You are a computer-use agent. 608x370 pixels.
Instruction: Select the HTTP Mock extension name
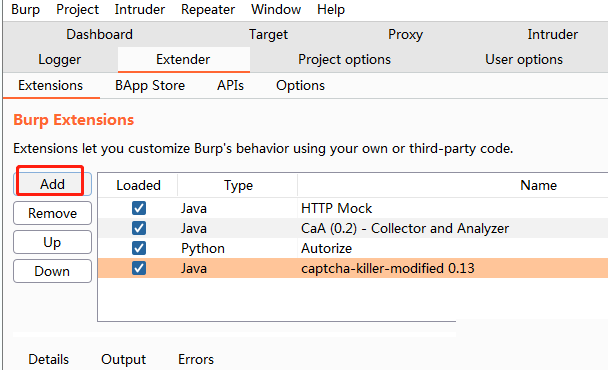(x=337, y=208)
